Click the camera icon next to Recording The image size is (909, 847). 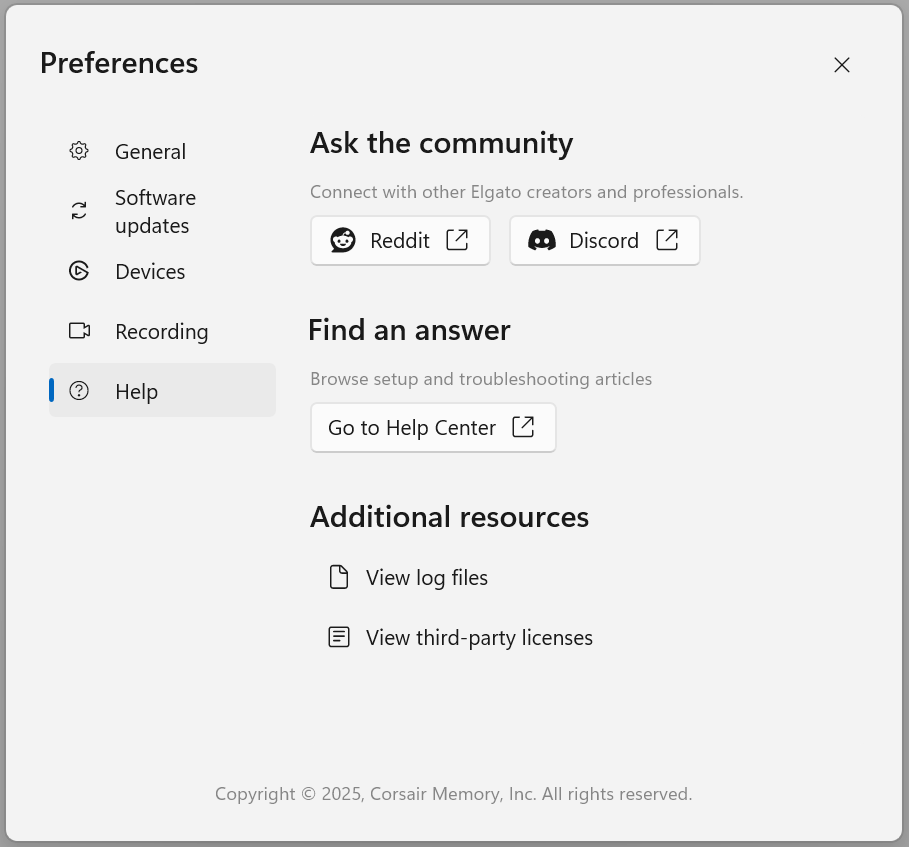(79, 331)
